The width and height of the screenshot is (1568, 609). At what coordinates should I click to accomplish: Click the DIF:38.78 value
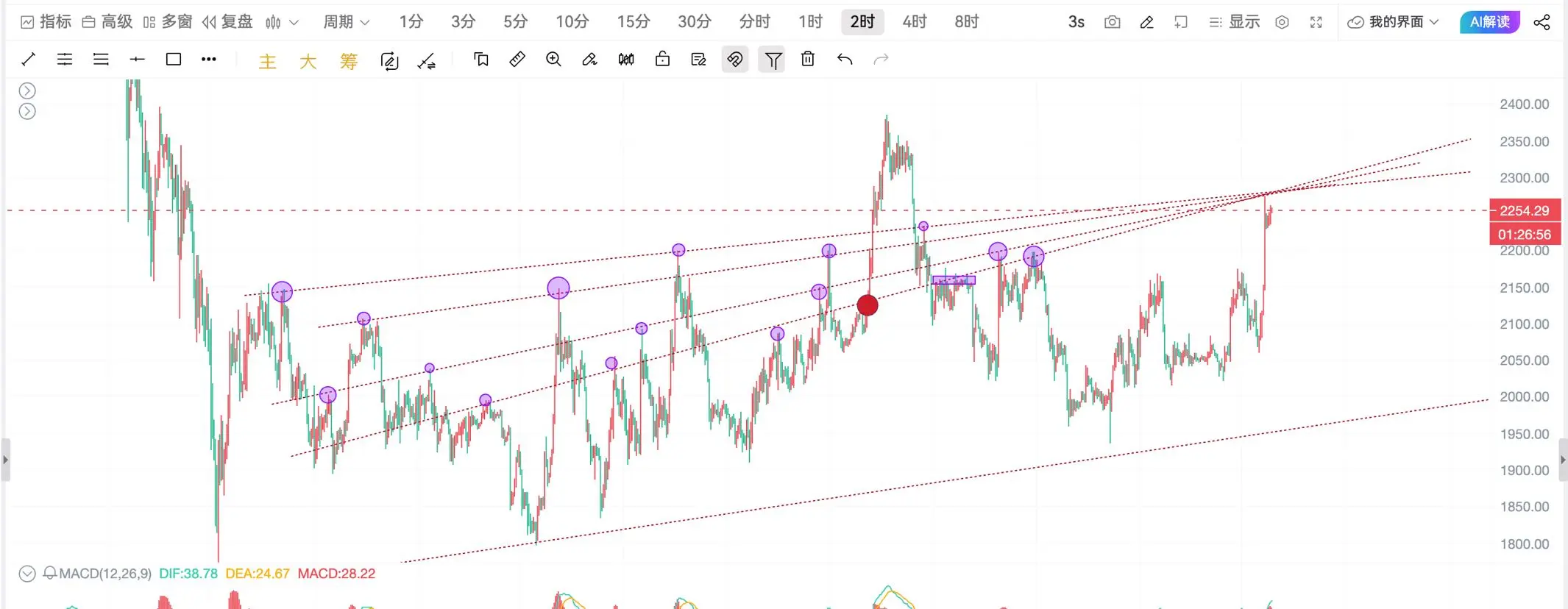point(188,574)
